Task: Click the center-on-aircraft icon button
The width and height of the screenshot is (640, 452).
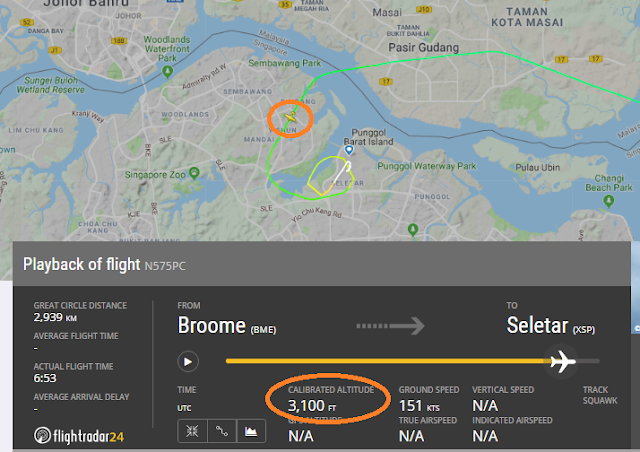Action: pyautogui.click(x=192, y=431)
